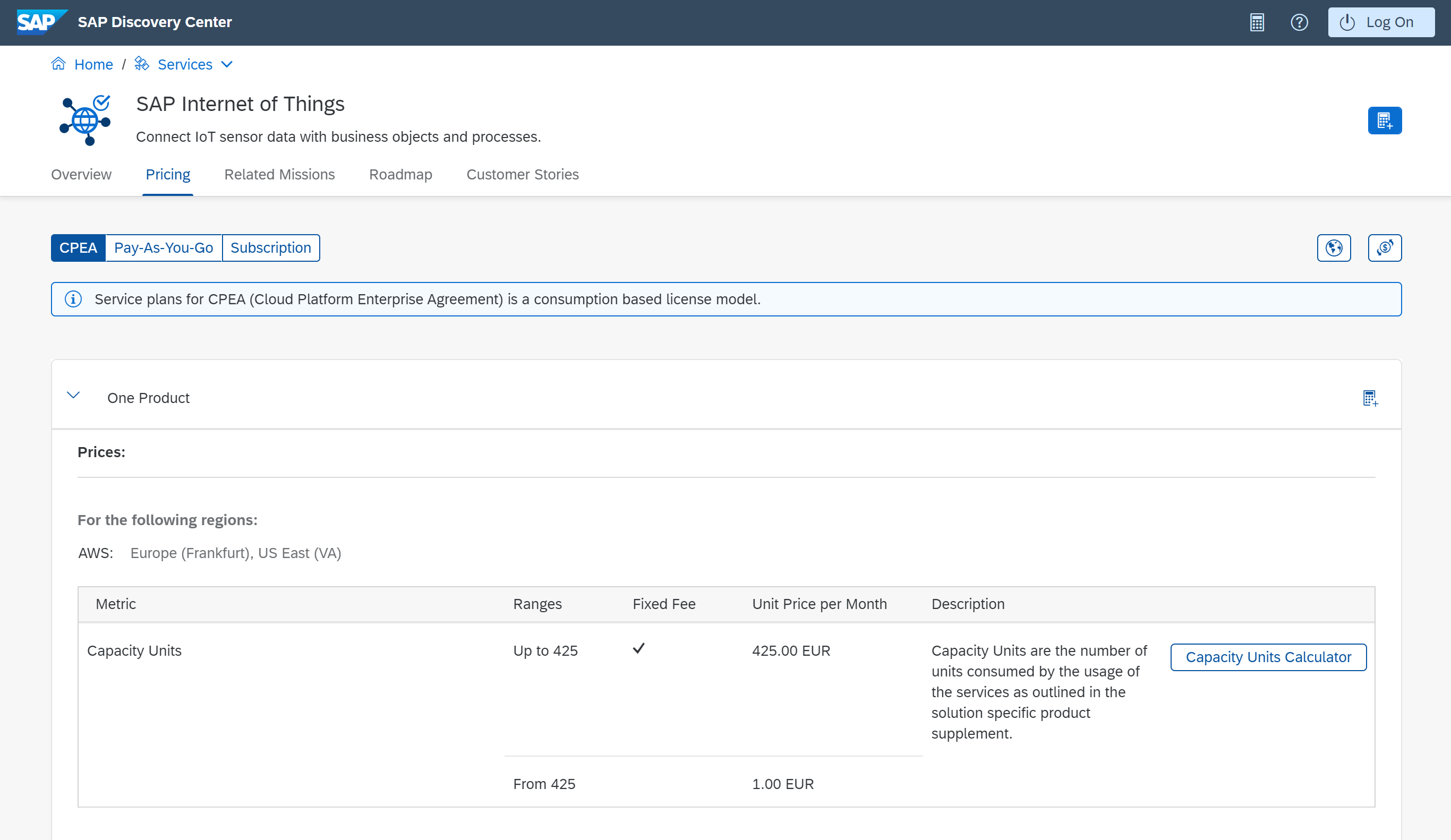1451x840 pixels.
Task: Click the Home breadcrumb house icon
Action: tap(58, 64)
